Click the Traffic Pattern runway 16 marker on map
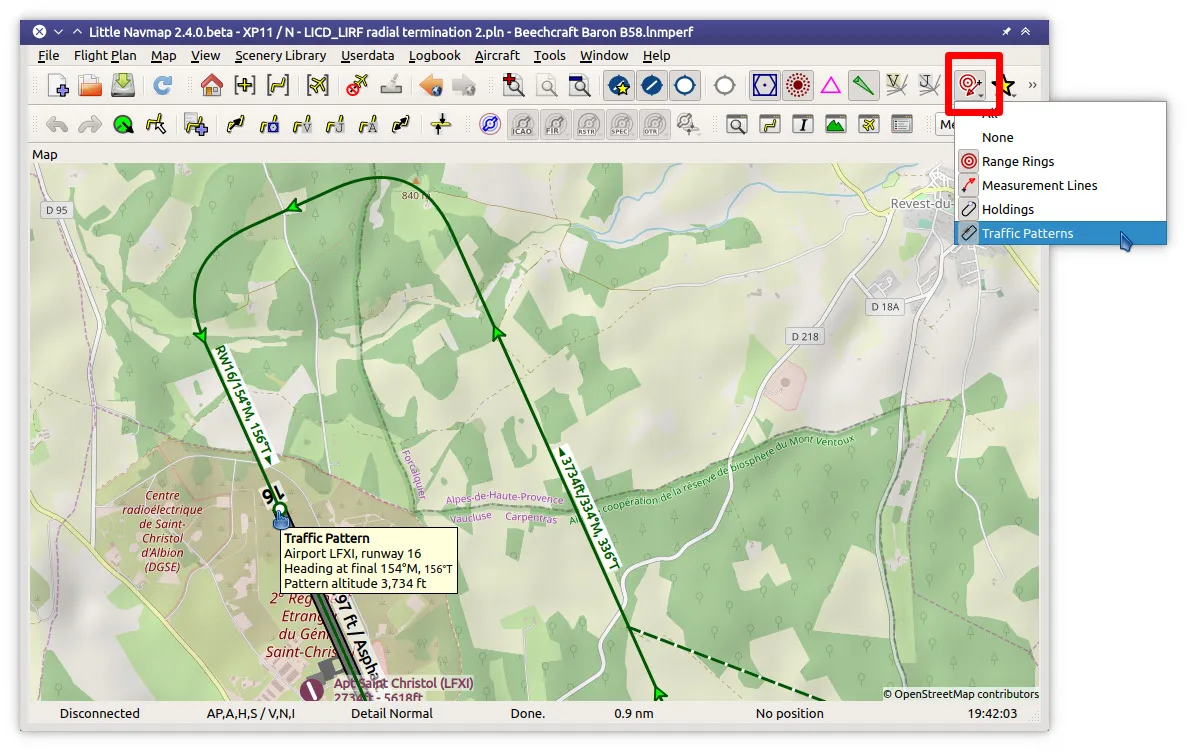Viewport: 1187px width, 751px height. [280, 517]
